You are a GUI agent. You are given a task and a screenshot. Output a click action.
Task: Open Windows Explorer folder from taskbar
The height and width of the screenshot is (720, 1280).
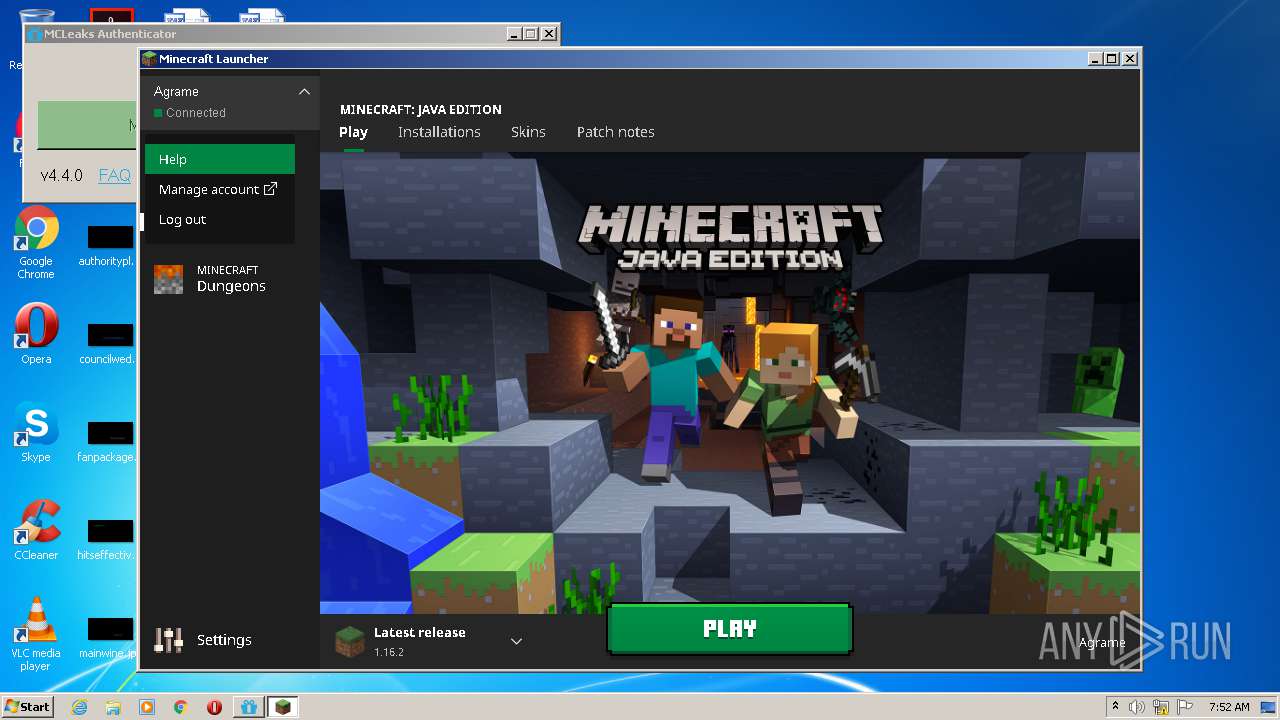pyautogui.click(x=113, y=707)
